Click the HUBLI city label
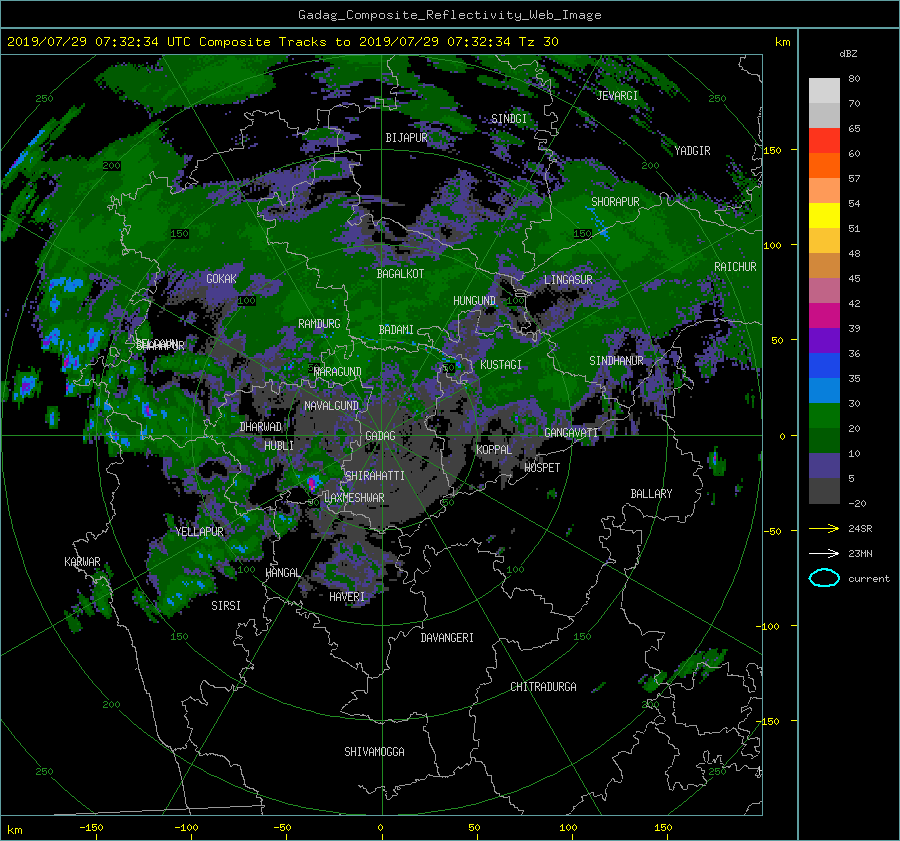Viewport: 900px width, 841px height. tap(279, 446)
